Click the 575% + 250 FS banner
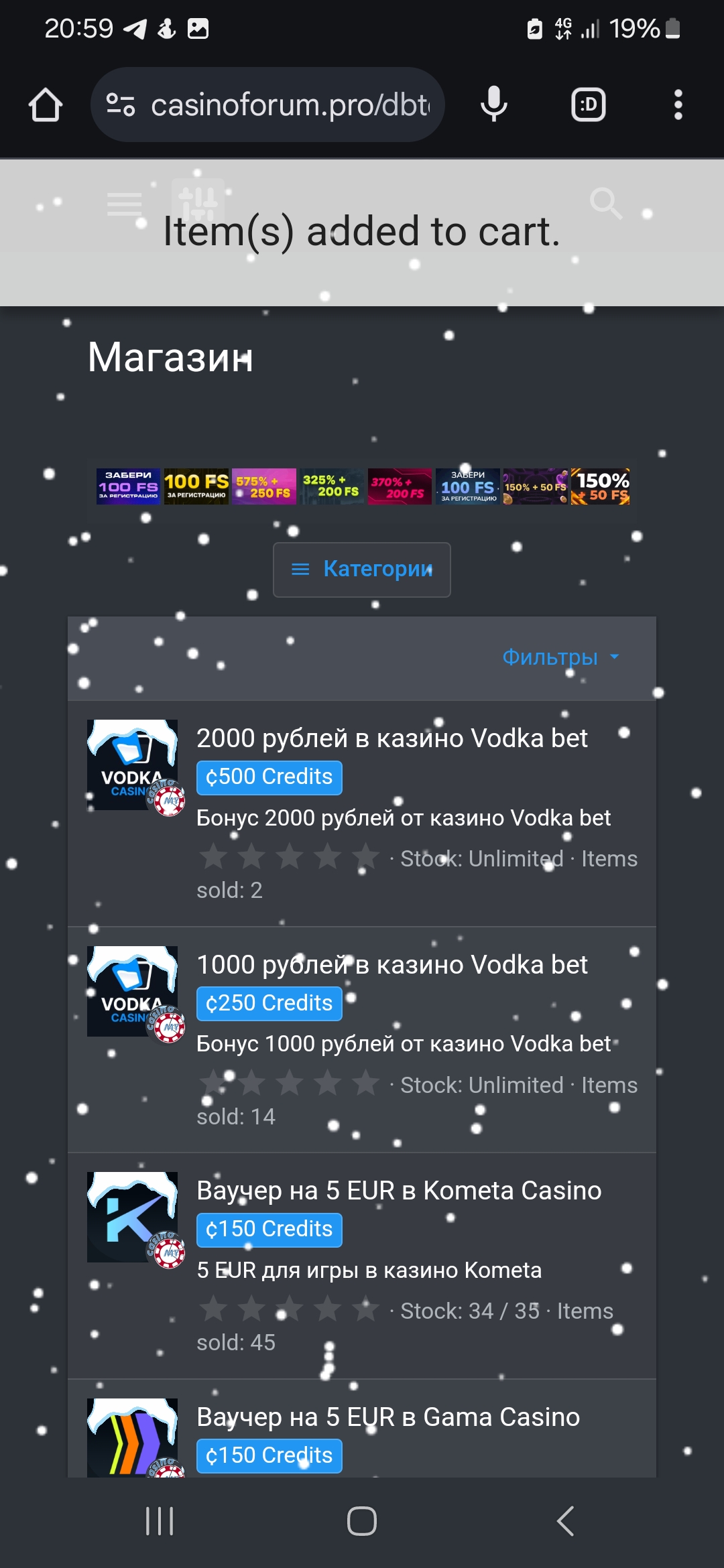 pyautogui.click(x=264, y=486)
